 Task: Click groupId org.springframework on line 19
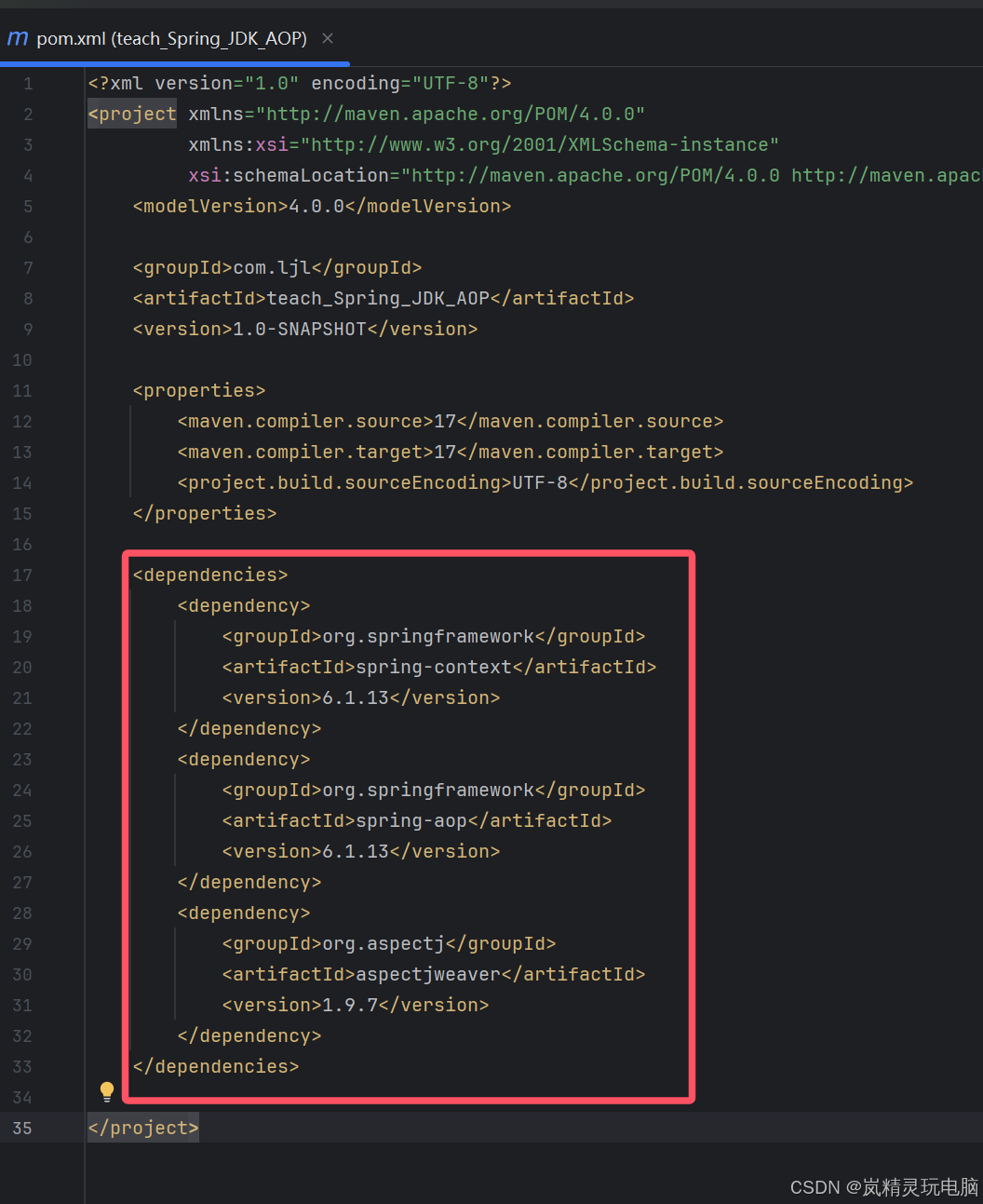click(x=434, y=636)
